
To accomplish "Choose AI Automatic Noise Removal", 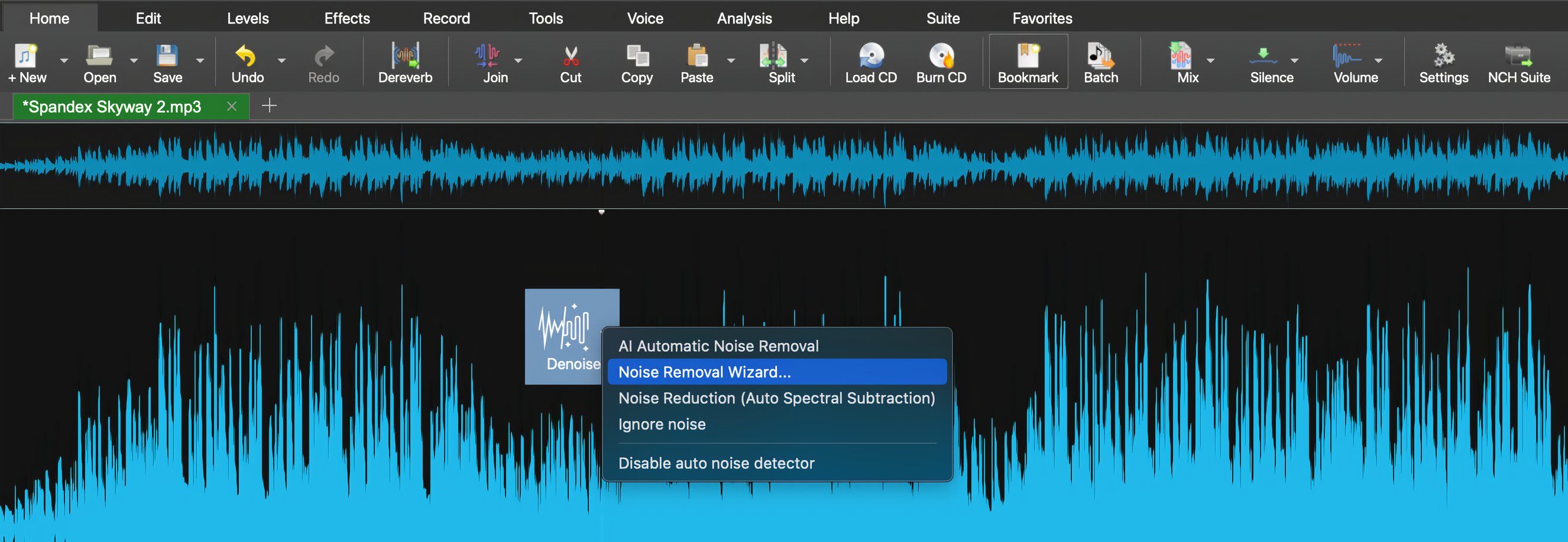I will pyautogui.click(x=718, y=346).
